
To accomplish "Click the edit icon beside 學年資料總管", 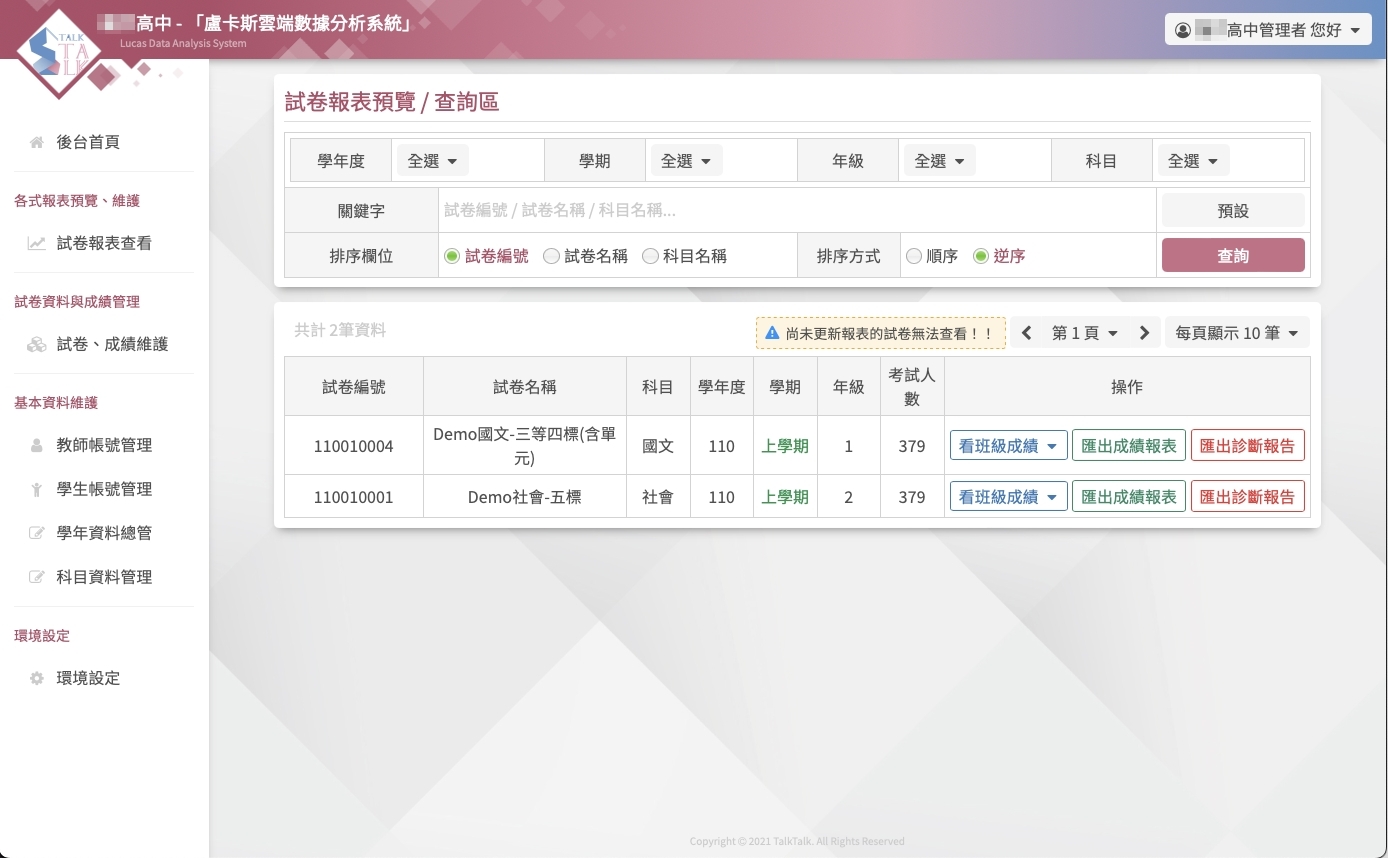I will [x=36, y=533].
